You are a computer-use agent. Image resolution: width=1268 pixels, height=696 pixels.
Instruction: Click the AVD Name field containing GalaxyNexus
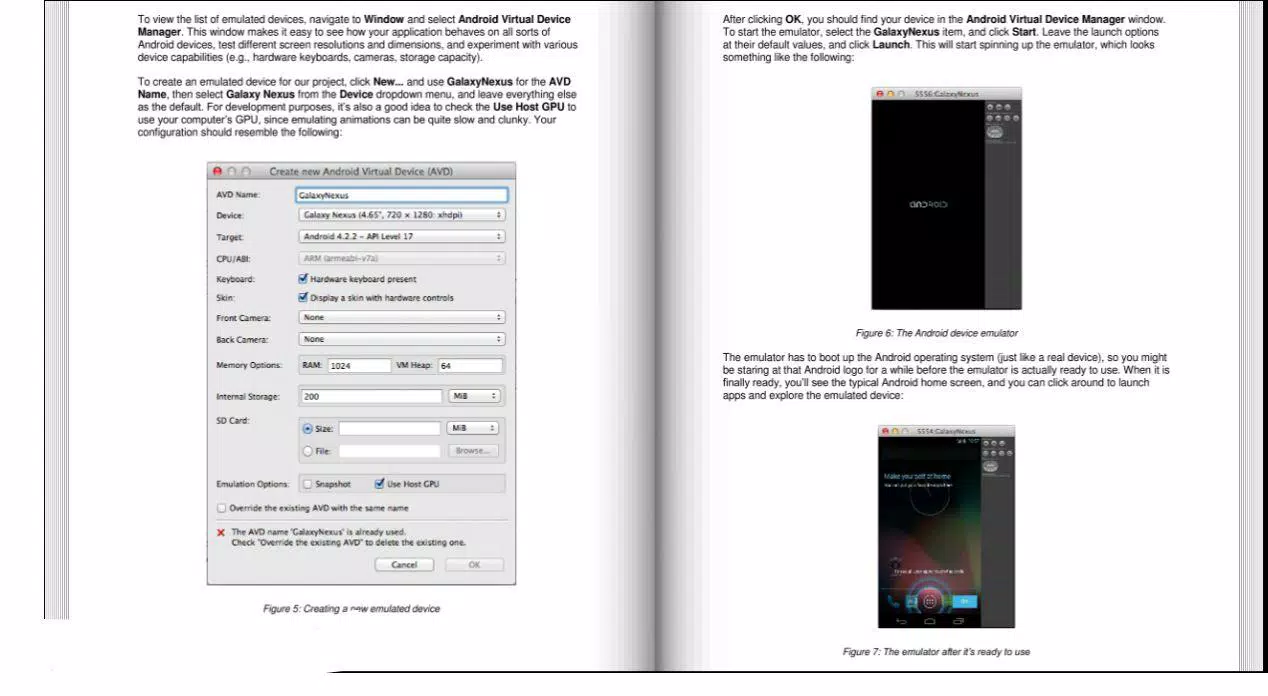pos(401,195)
